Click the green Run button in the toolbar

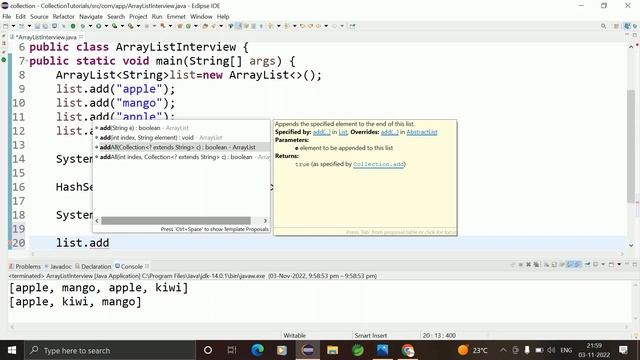pos(98,26)
